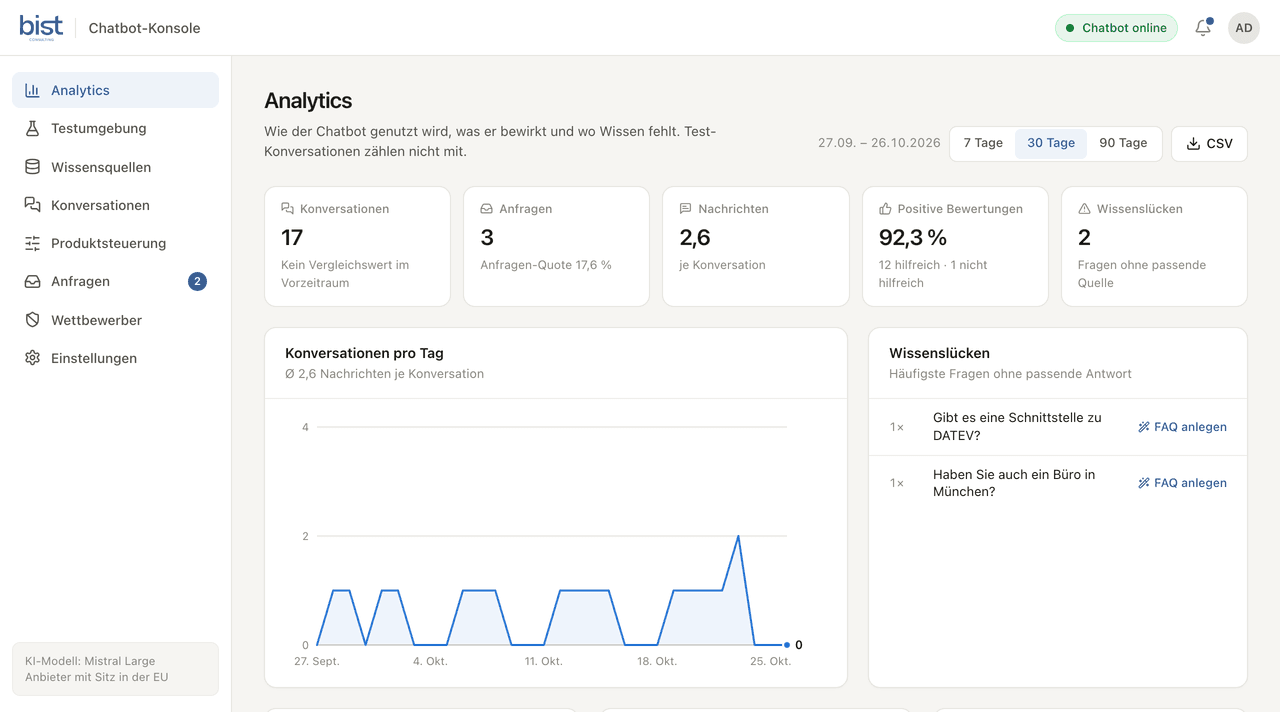Click the thumbs-up icon on Positive Bewertungen card
The height and width of the screenshot is (712, 1280).
[885, 209]
